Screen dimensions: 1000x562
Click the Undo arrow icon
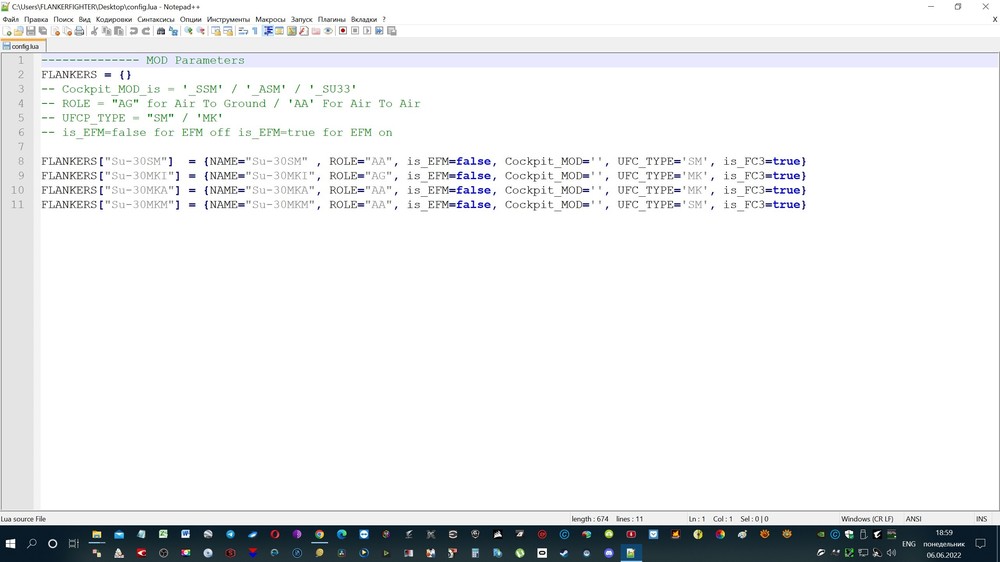pos(133,31)
